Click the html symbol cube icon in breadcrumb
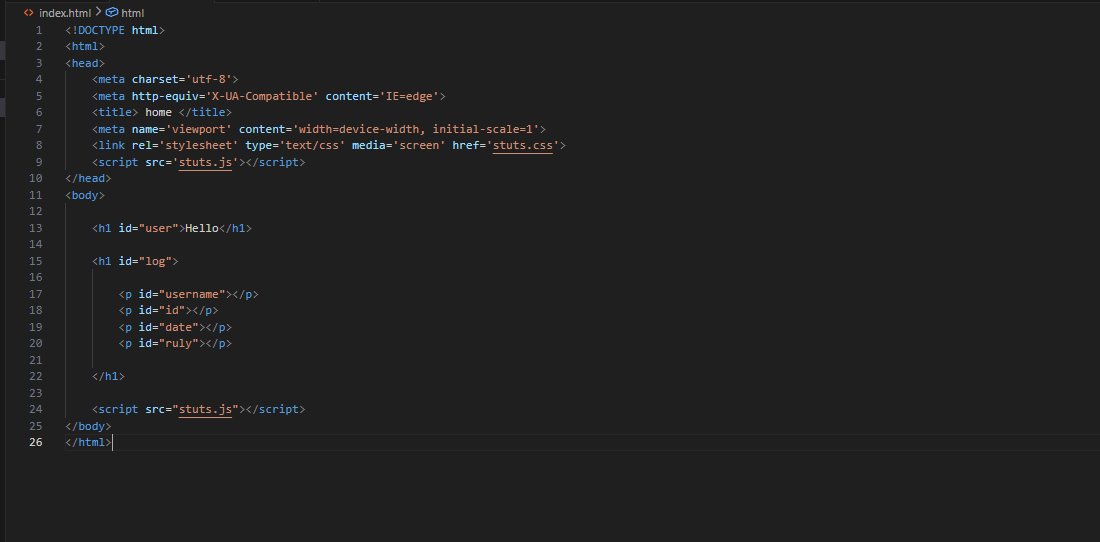Viewport: 1100px width, 542px height. (x=112, y=13)
